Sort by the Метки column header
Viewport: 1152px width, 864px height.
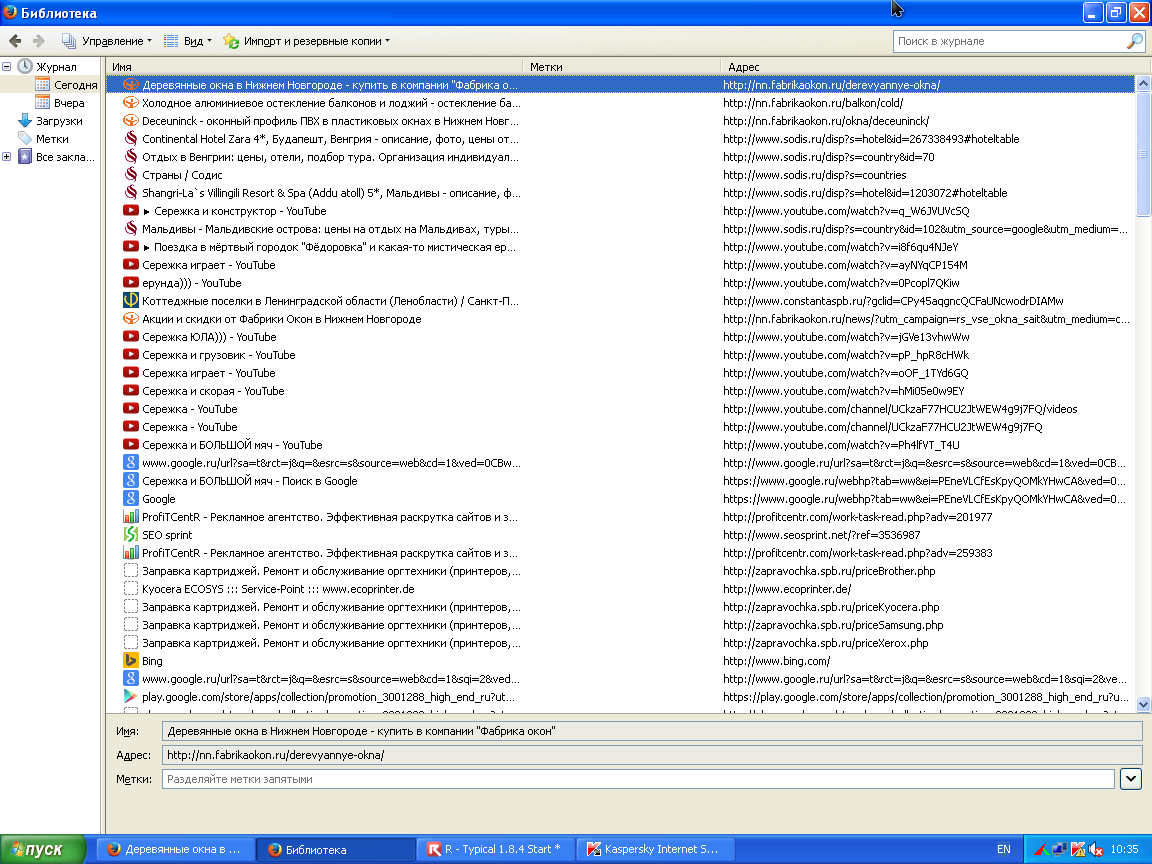tap(622, 66)
